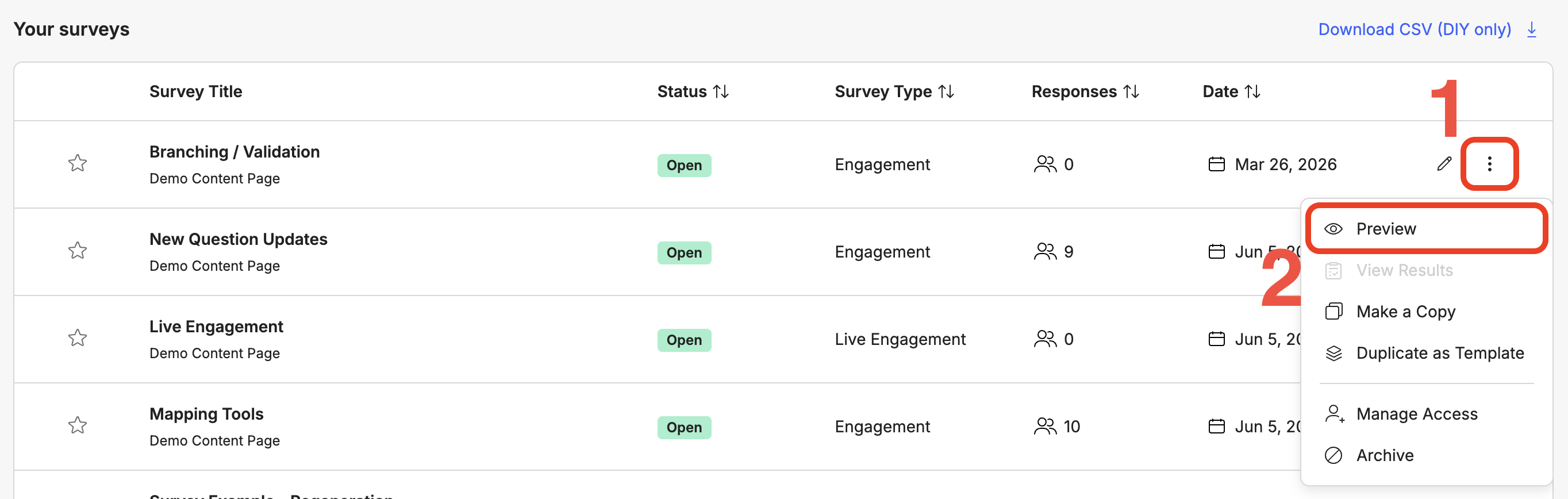Click Engagement type for New Question Updates row
Image resolution: width=1568 pixels, height=499 pixels.
882,252
